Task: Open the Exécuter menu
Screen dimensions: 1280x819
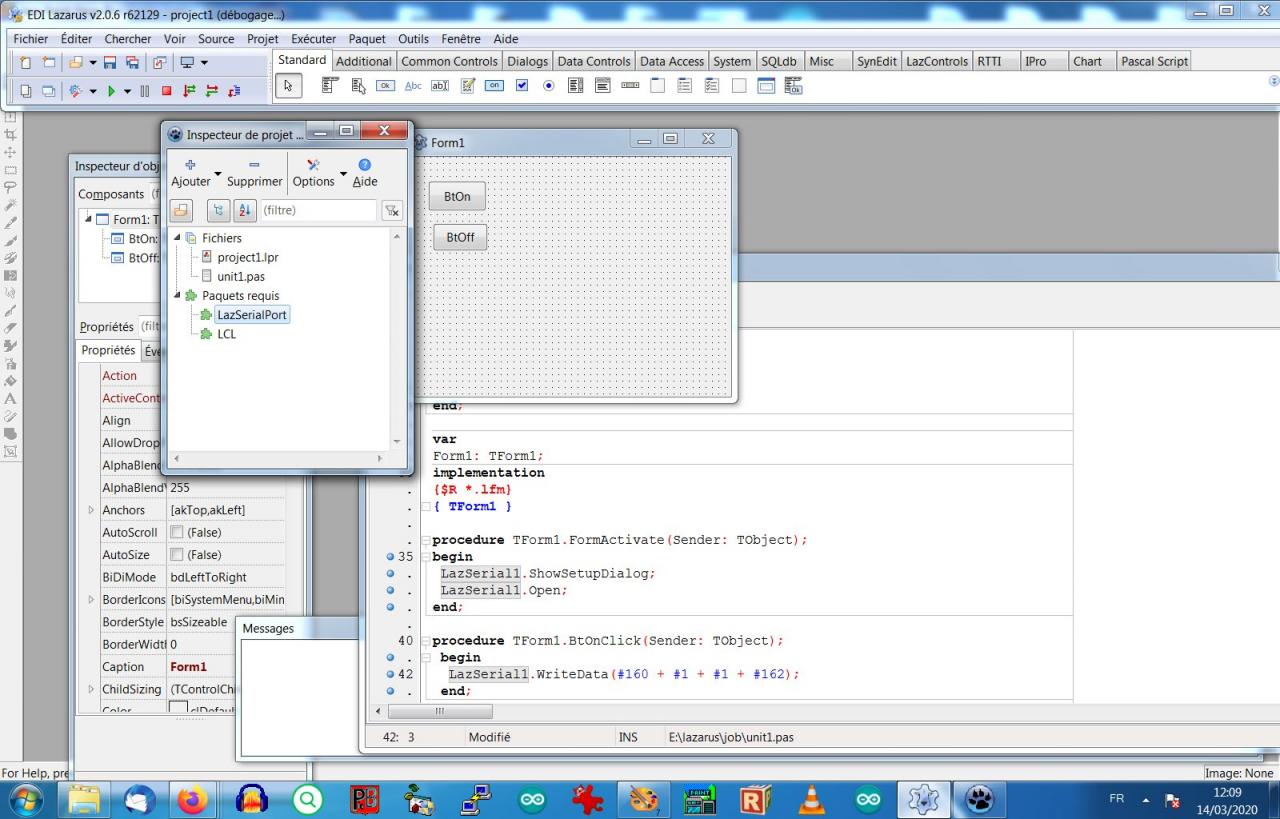Action: (314, 39)
